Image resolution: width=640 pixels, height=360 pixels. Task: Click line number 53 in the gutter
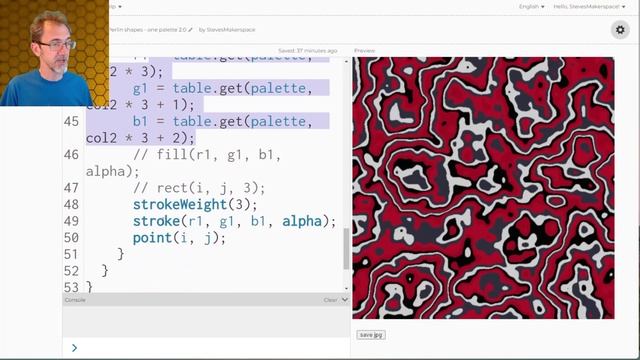coord(71,287)
